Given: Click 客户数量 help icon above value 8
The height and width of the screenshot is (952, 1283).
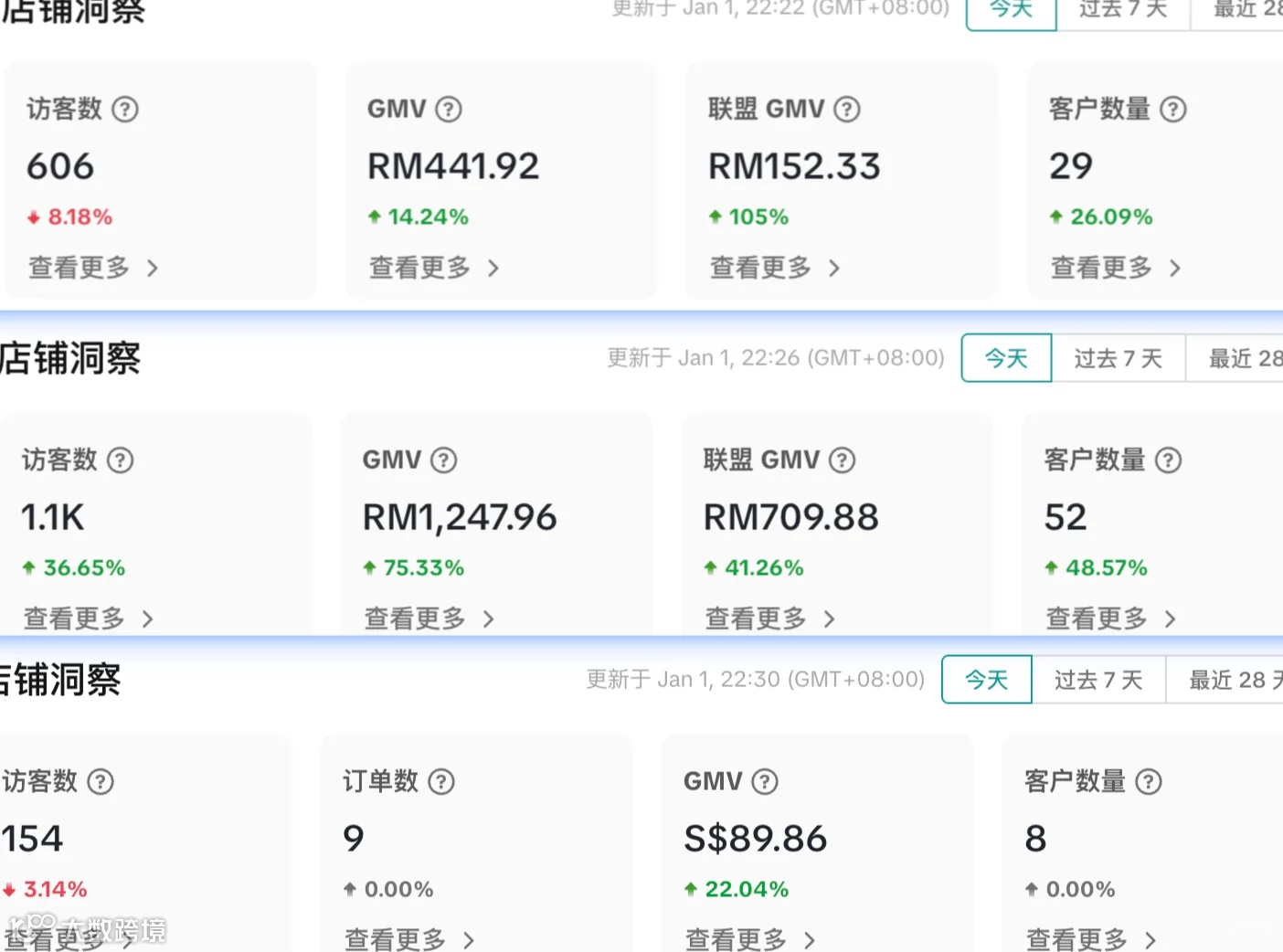Looking at the screenshot, I should click(1149, 782).
